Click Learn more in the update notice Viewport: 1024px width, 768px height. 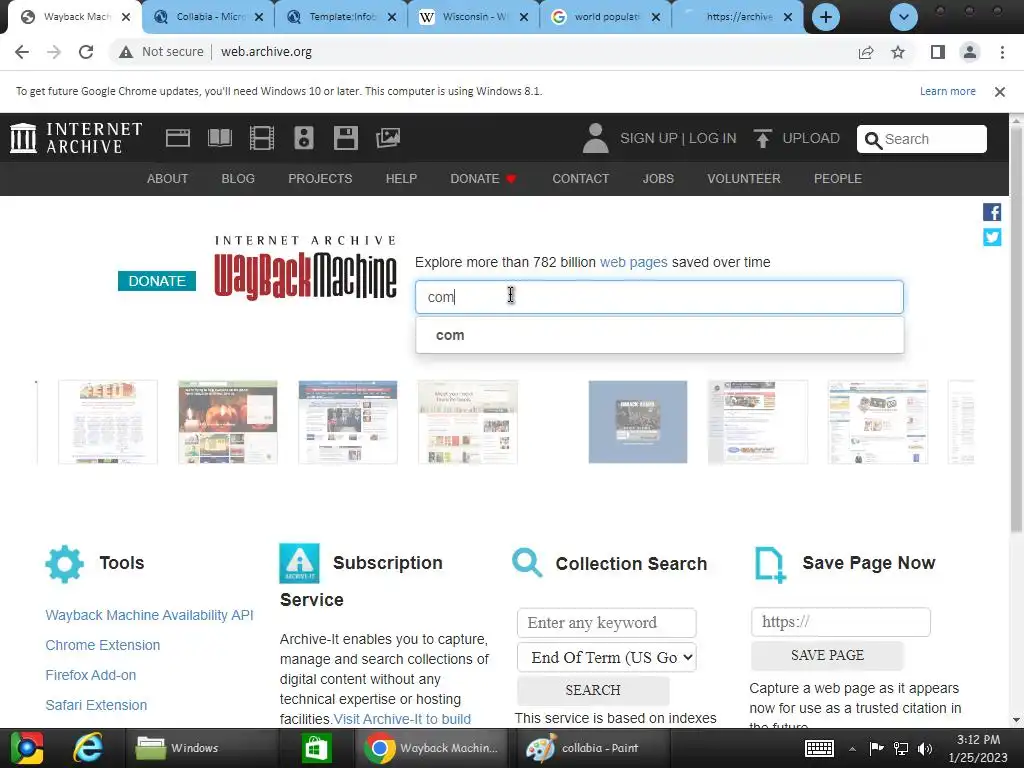point(948,91)
